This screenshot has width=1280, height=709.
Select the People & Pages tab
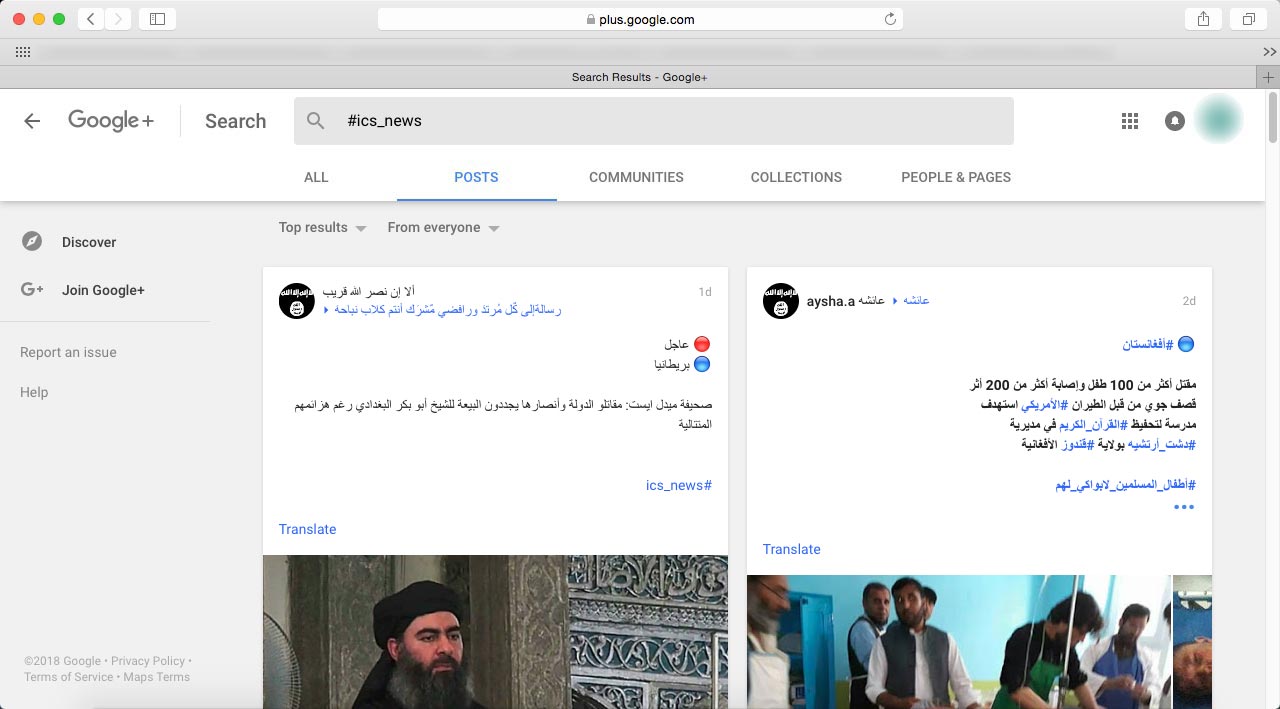955,177
